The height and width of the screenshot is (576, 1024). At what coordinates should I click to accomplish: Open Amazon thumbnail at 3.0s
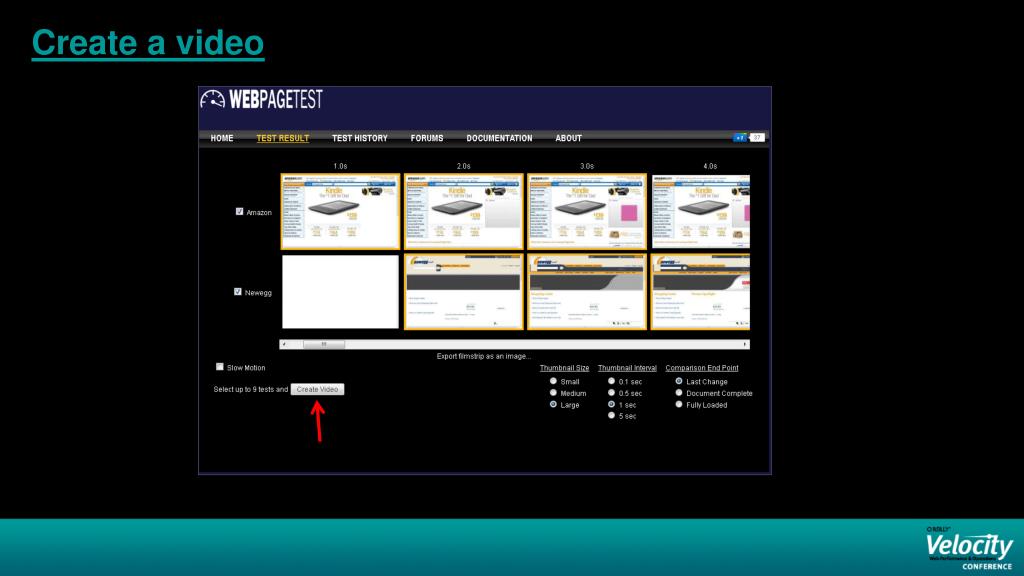[587, 212]
